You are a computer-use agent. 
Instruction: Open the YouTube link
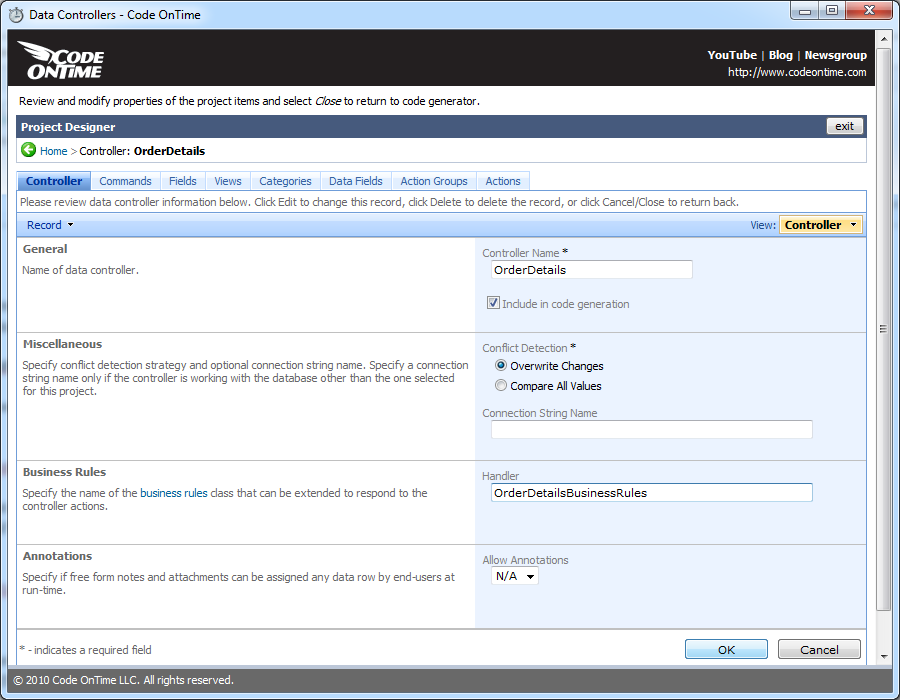(732, 55)
